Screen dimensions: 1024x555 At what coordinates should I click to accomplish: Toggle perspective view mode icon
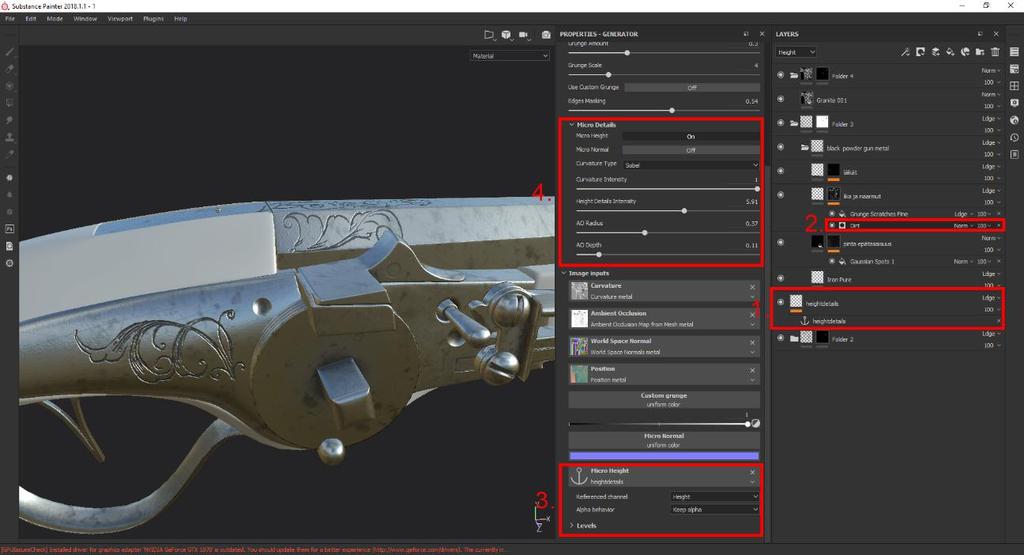(488, 34)
